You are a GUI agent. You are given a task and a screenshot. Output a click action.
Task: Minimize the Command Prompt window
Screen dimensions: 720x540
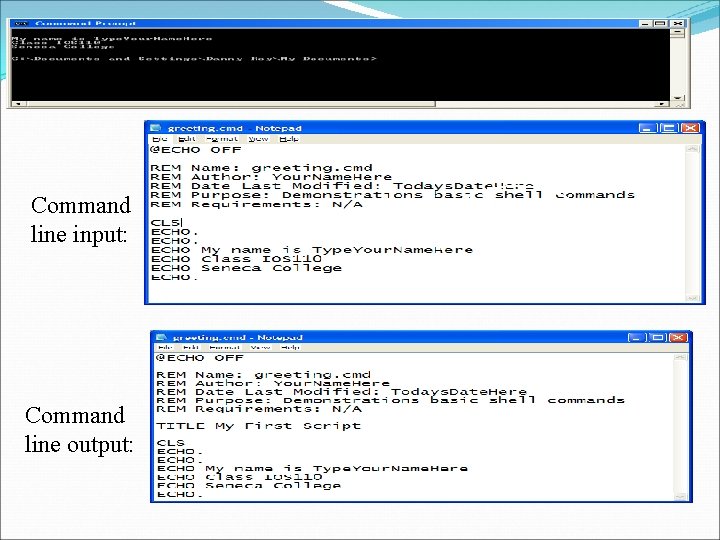point(645,23)
